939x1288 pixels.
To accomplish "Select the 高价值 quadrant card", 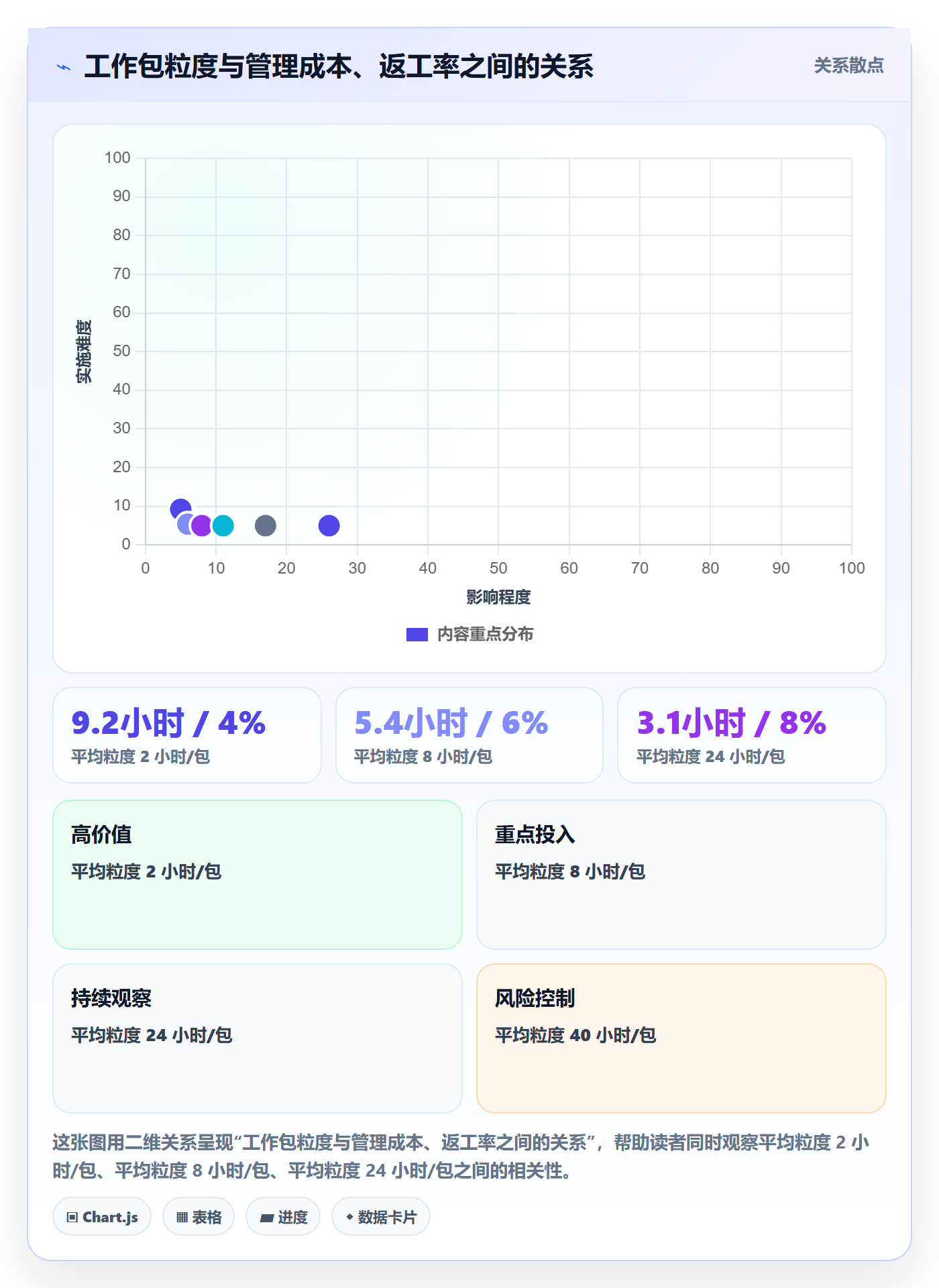I will point(258,875).
